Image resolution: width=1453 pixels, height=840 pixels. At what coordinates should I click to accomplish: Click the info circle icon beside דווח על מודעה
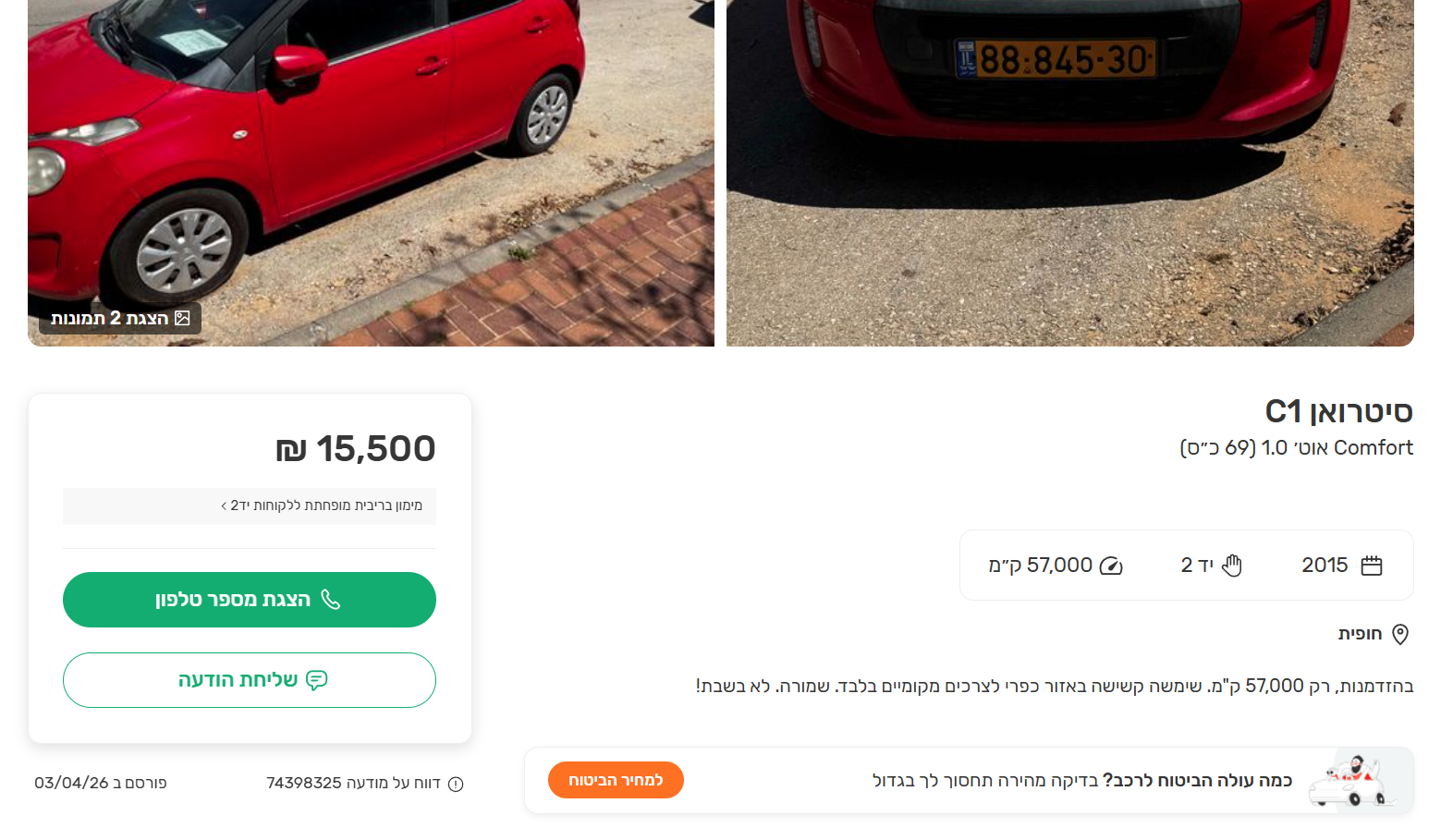(x=456, y=784)
